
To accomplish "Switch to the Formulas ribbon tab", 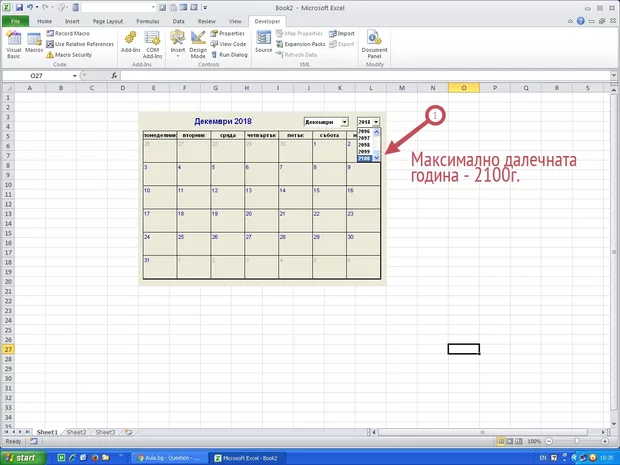I will pos(145,19).
